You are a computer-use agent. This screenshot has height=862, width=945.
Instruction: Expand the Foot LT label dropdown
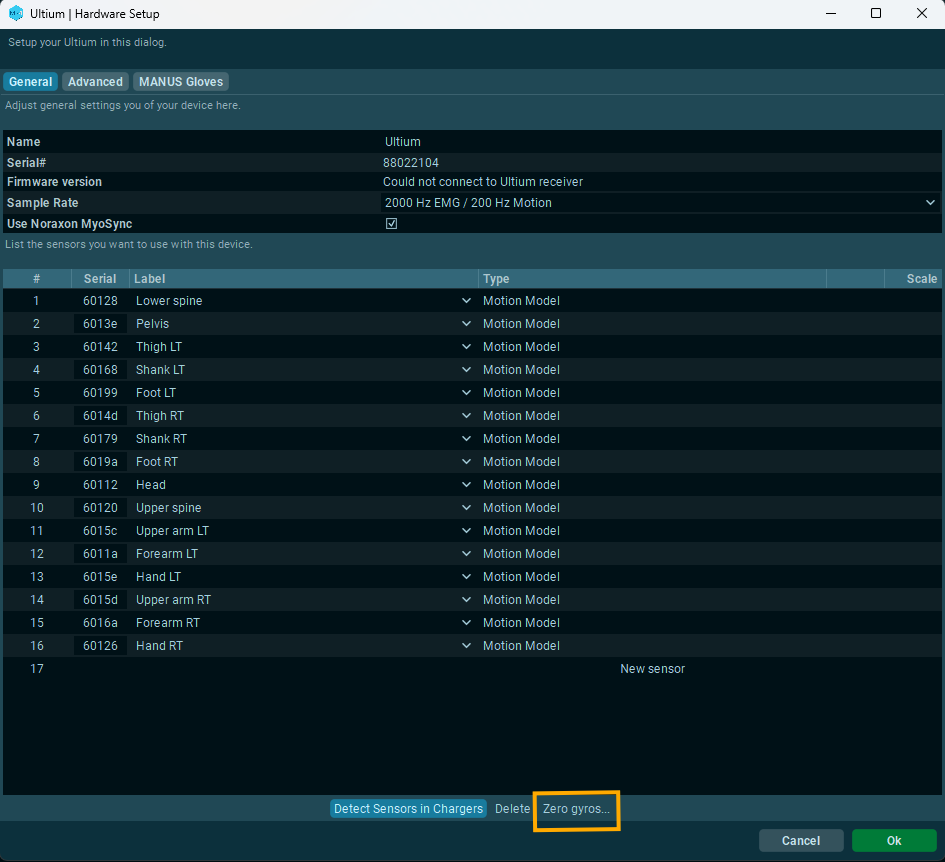click(466, 392)
